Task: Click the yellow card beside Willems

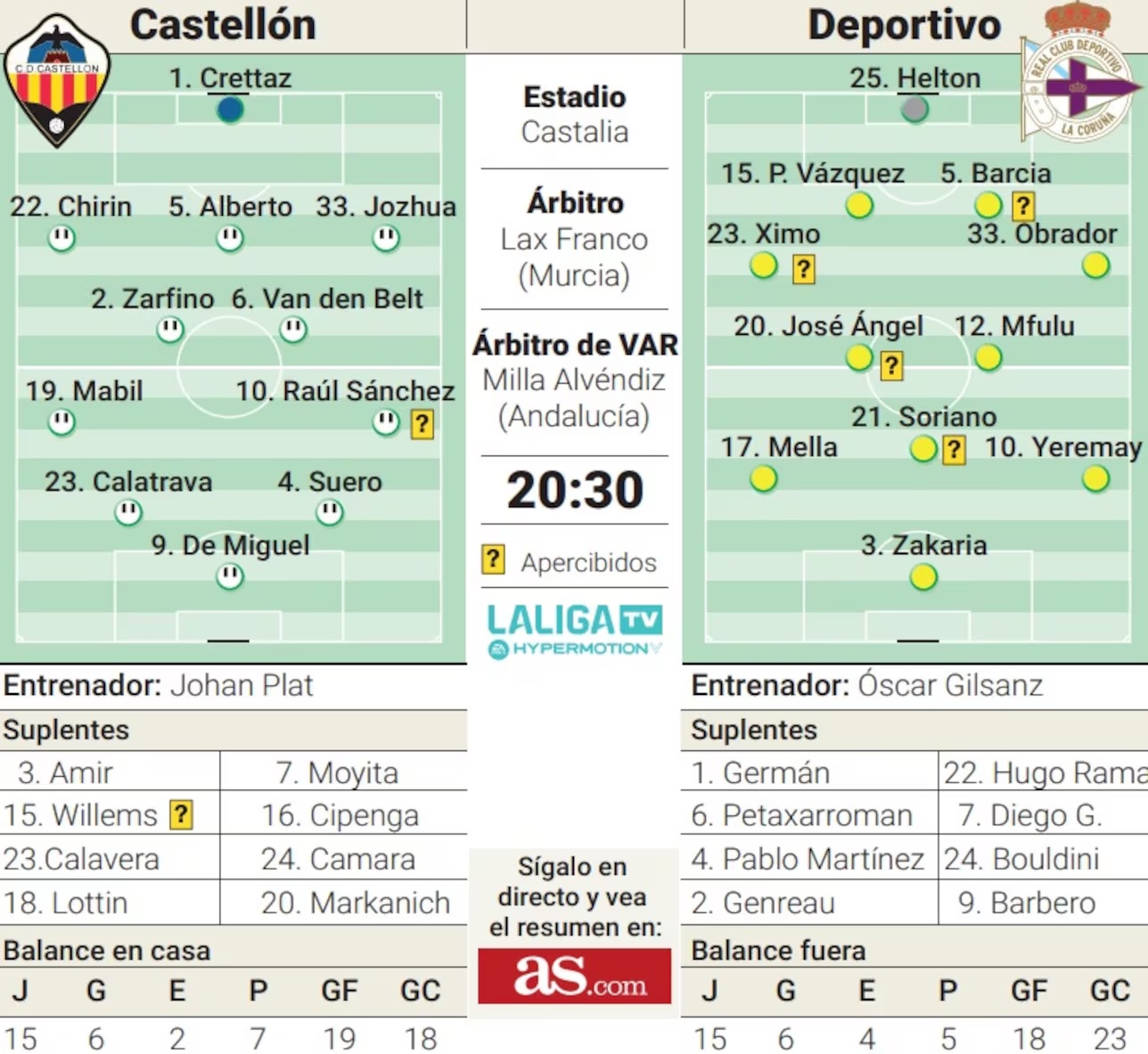Action: tap(181, 814)
